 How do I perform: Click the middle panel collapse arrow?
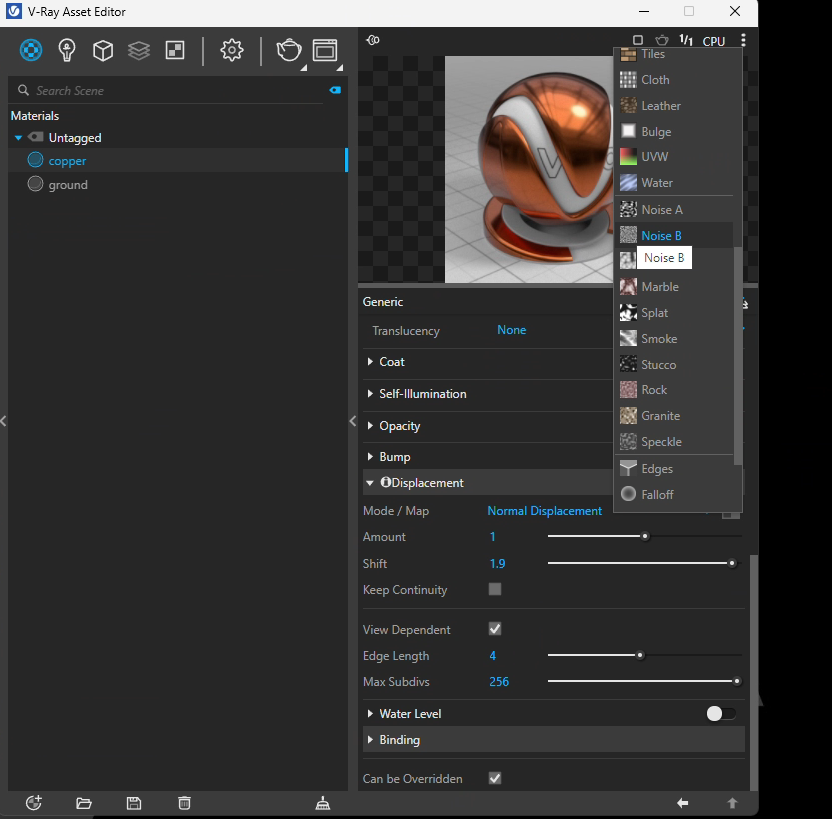353,421
